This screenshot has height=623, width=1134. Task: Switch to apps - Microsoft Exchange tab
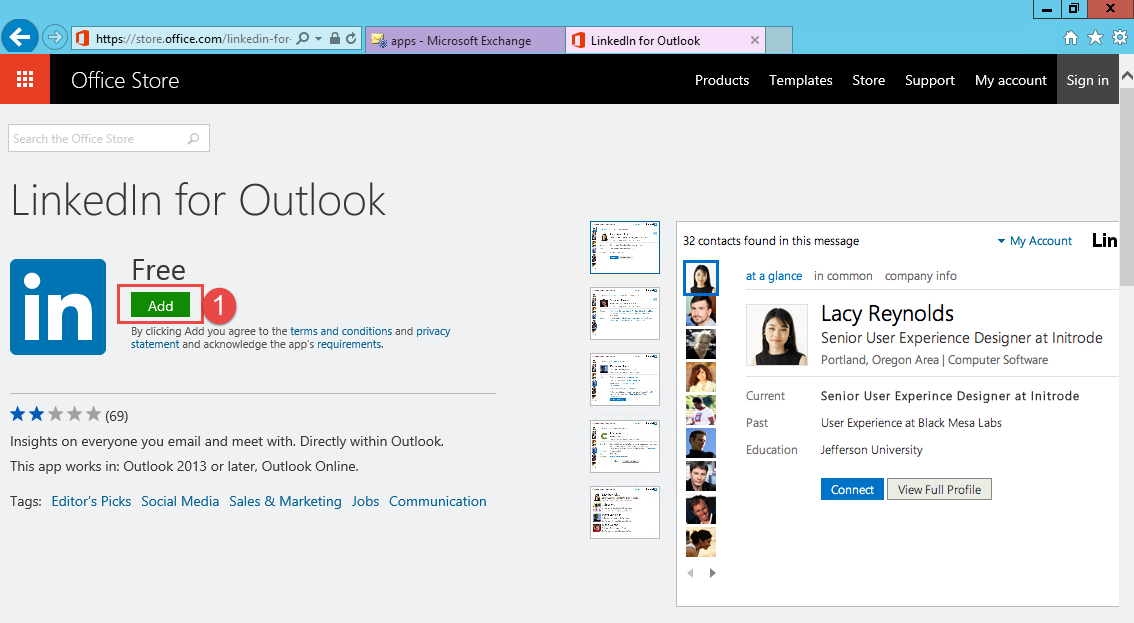click(465, 41)
